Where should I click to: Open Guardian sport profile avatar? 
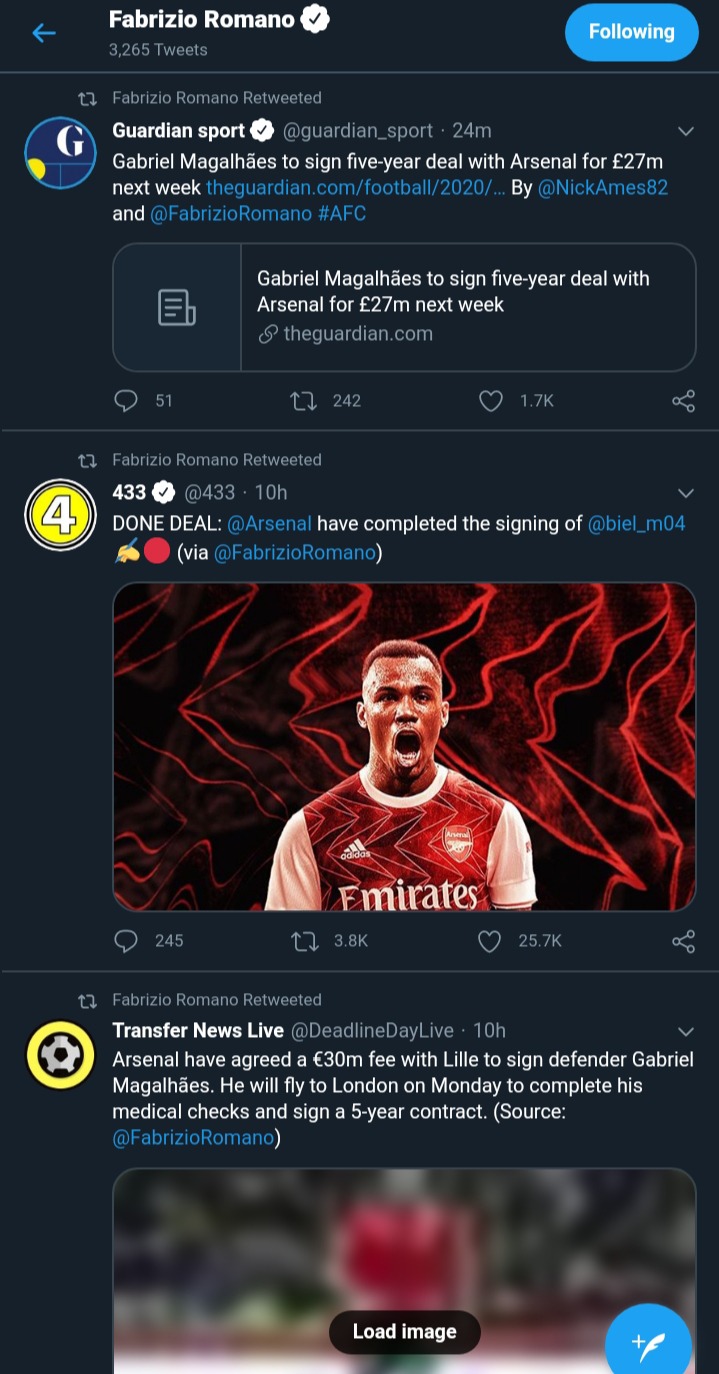point(60,153)
